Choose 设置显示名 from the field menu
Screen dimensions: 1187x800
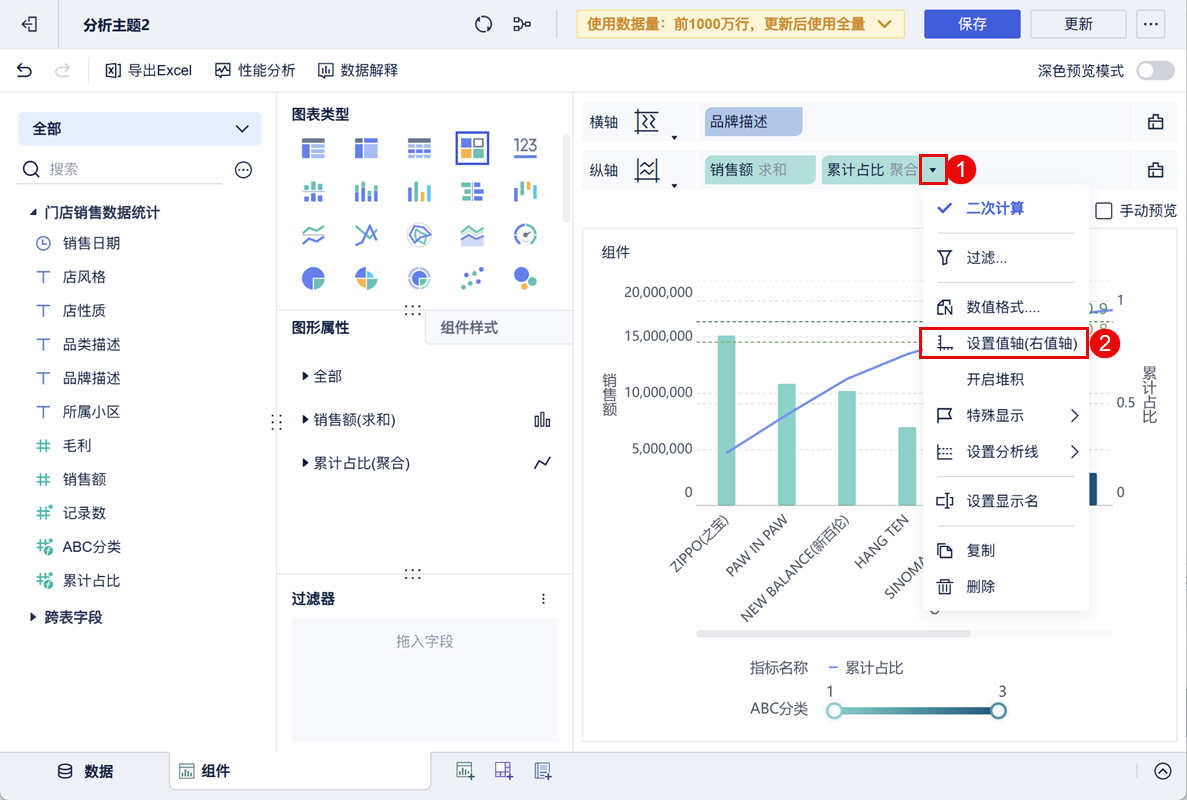pos(1005,501)
